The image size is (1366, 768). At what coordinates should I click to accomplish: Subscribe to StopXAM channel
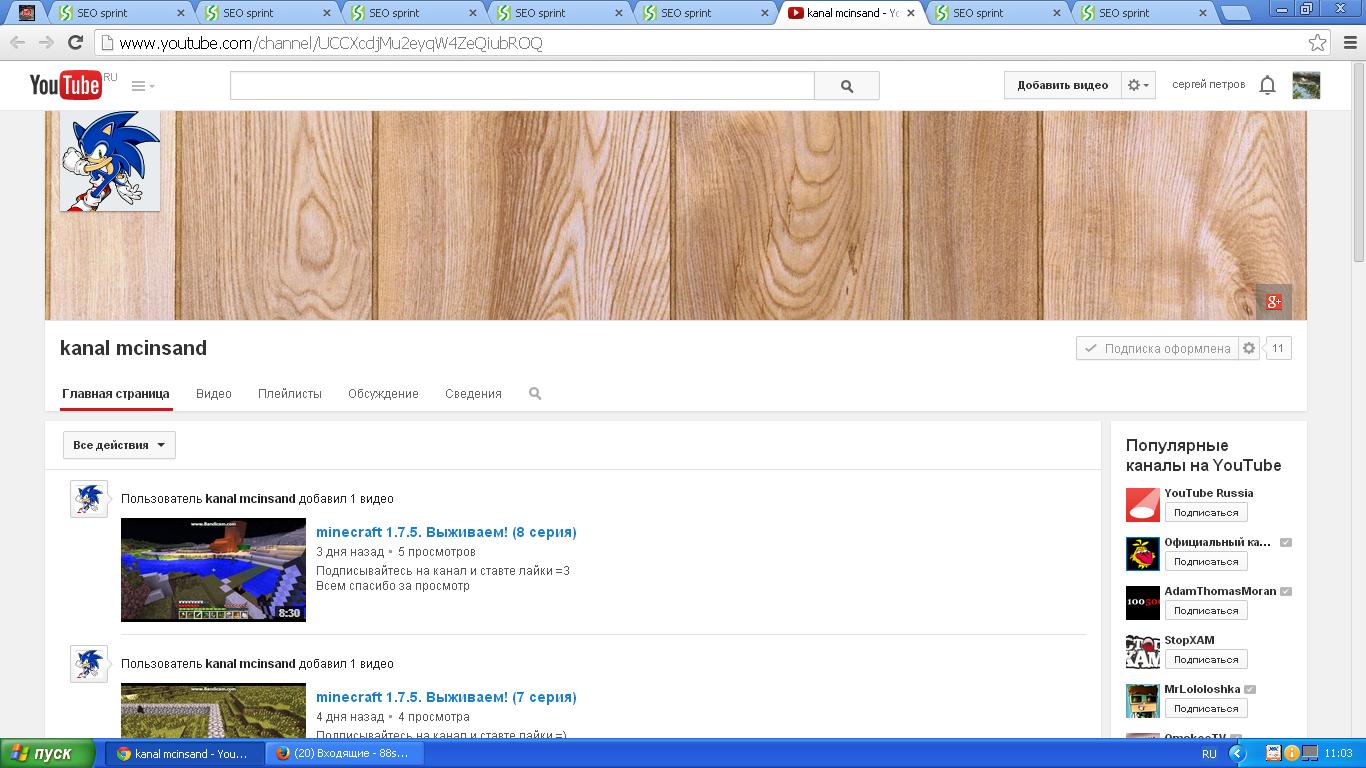[1206, 659]
